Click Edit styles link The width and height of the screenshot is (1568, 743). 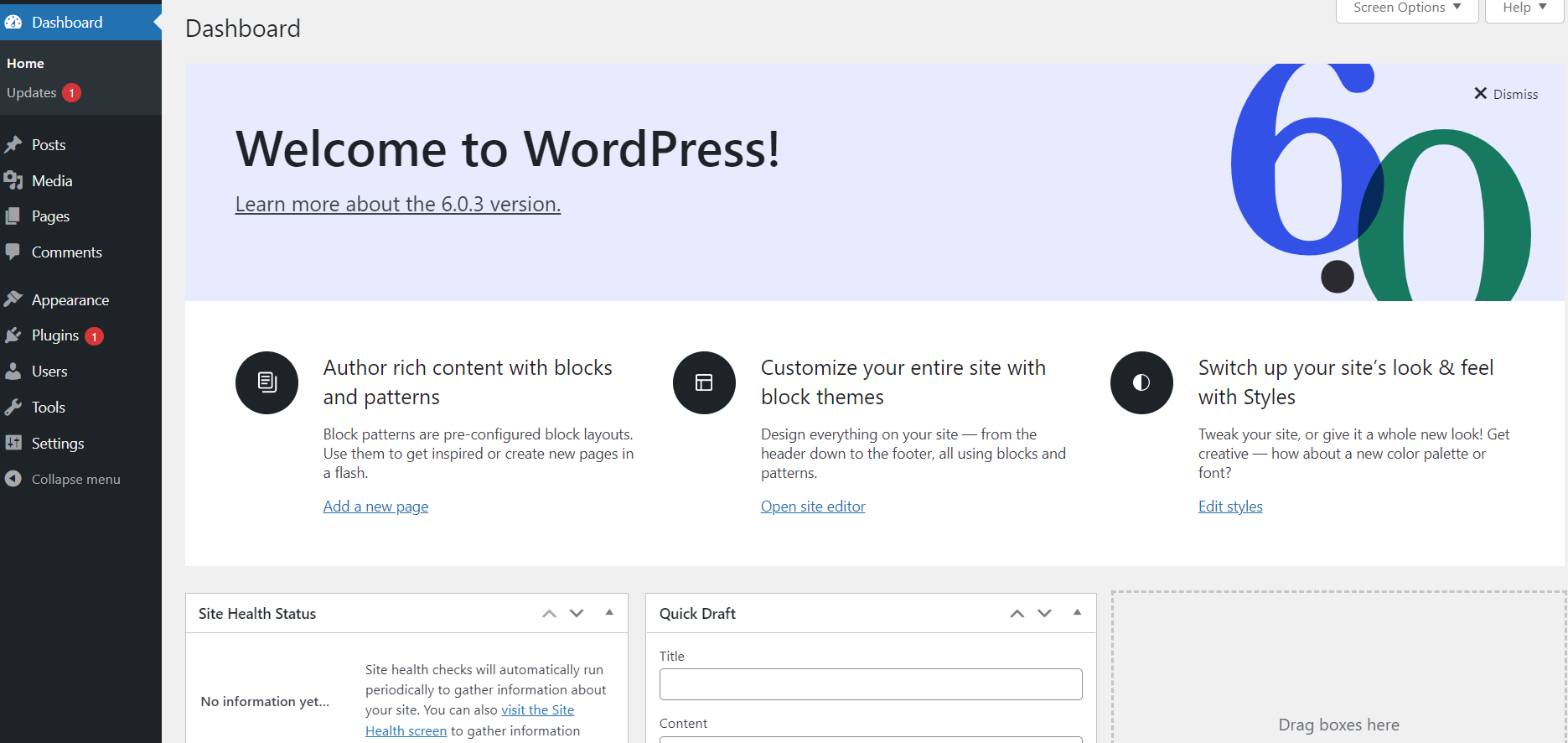(x=1230, y=507)
